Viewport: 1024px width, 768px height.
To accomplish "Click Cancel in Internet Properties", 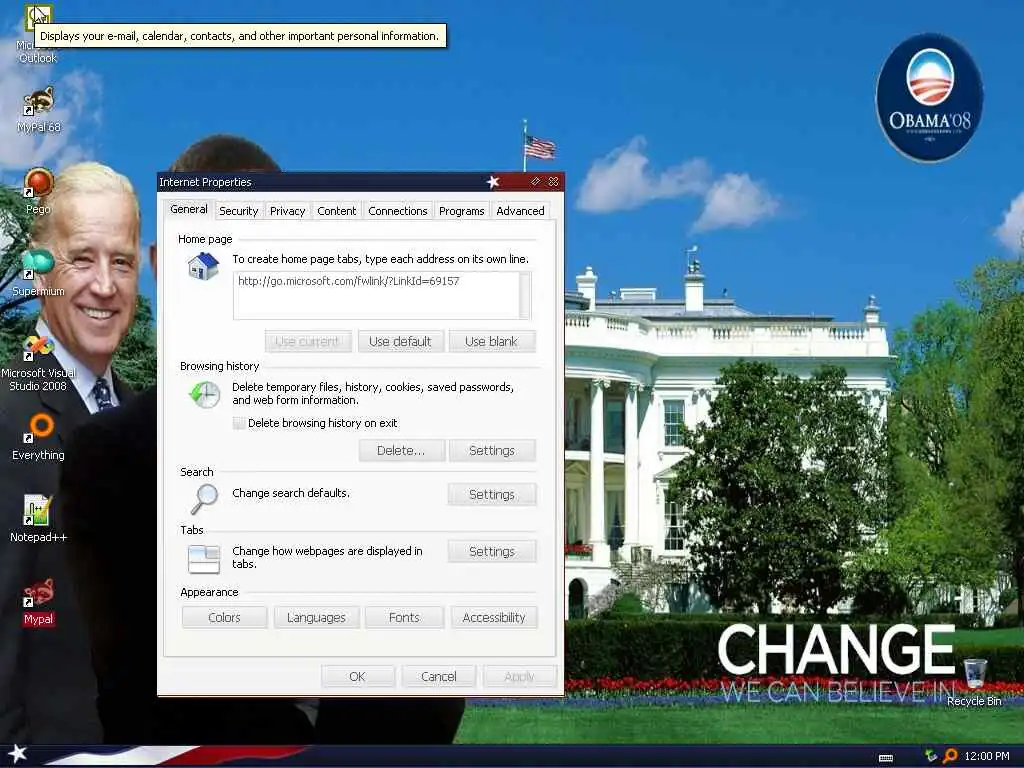I will (x=439, y=677).
